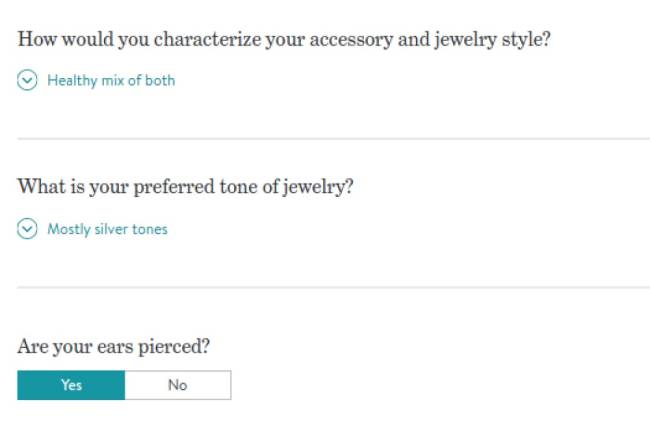Viewport: 650px width, 441px height.
Task: Click the 'Healthy mix of both' text
Action: click(110, 81)
